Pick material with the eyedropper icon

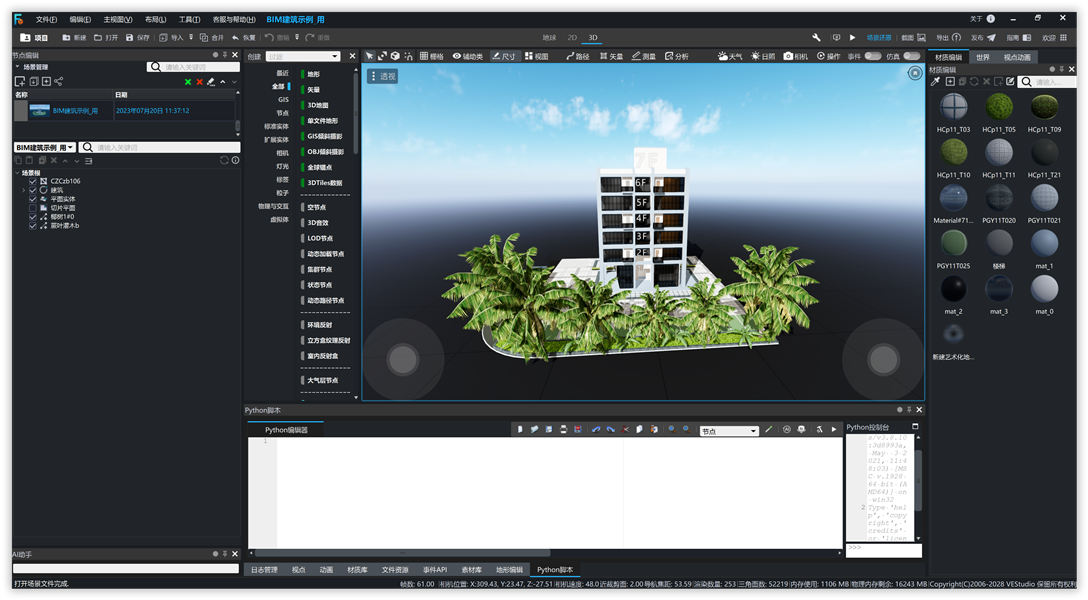(935, 82)
